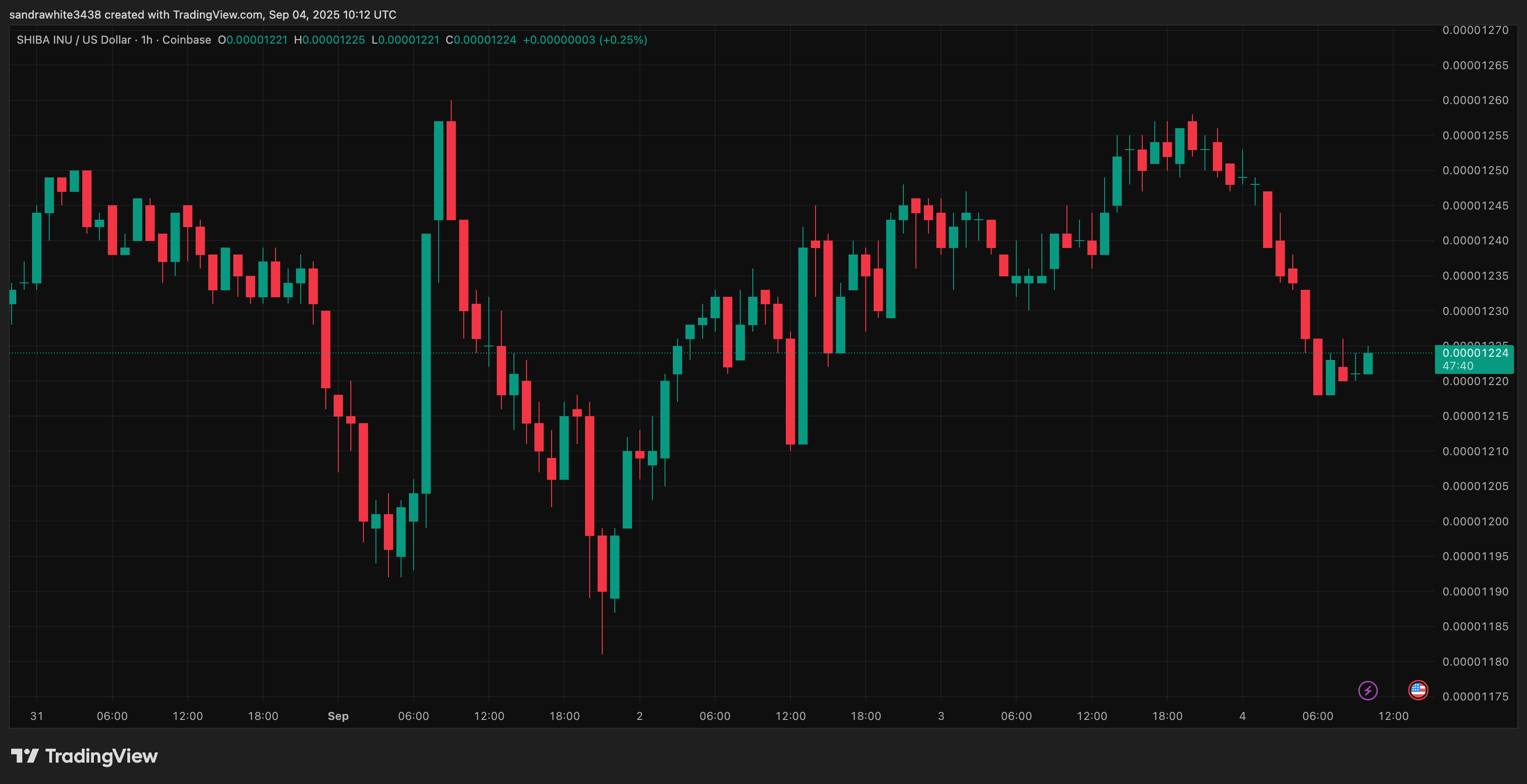Click the 0.00001175 price scale label
The width and height of the screenshot is (1527, 784).
pyautogui.click(x=1475, y=696)
